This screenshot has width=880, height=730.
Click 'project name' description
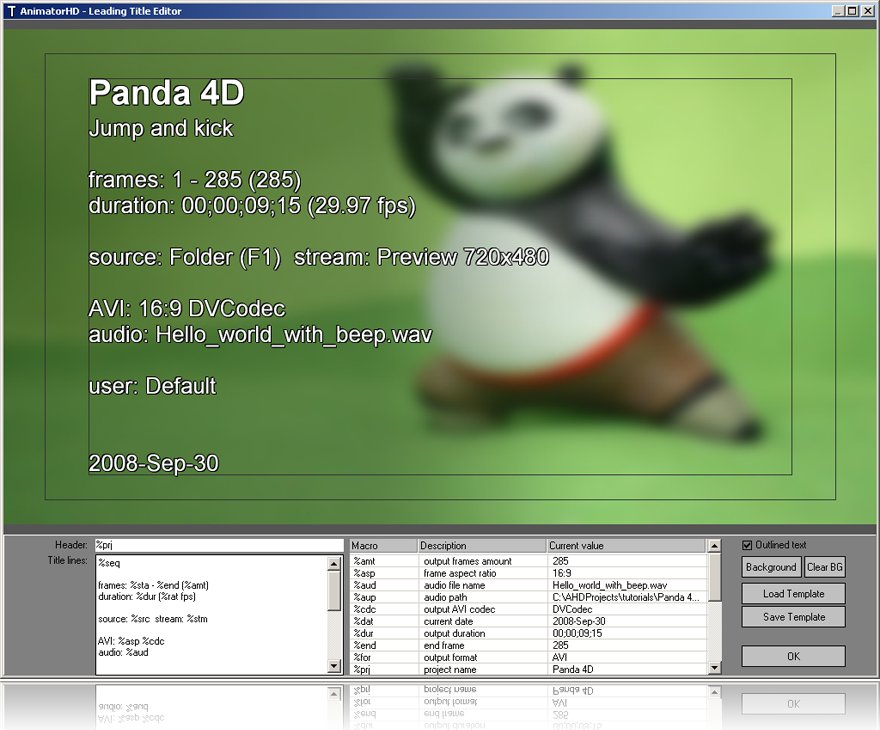tap(450, 669)
